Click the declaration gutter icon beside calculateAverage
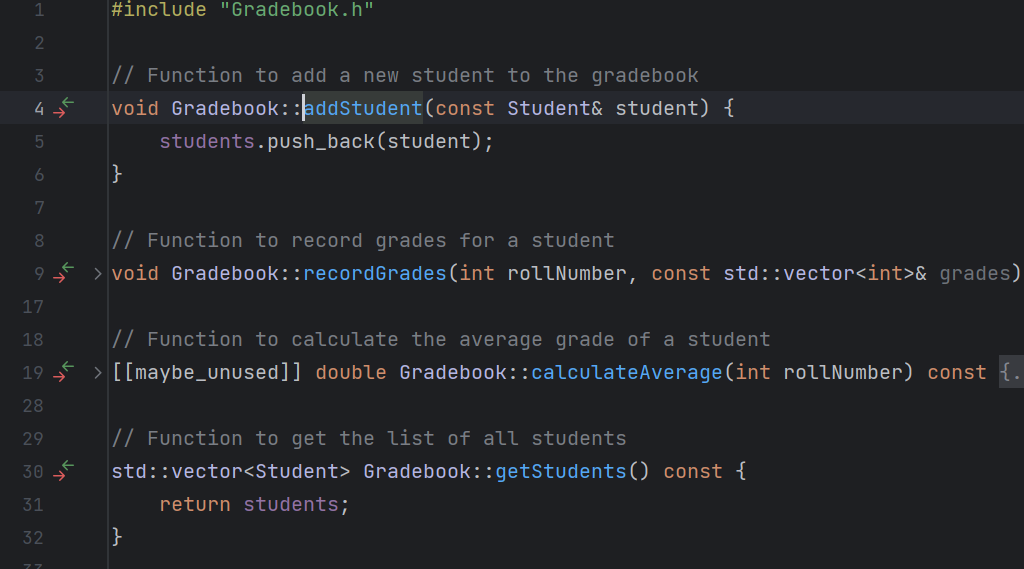The image size is (1024, 569). click(63, 372)
